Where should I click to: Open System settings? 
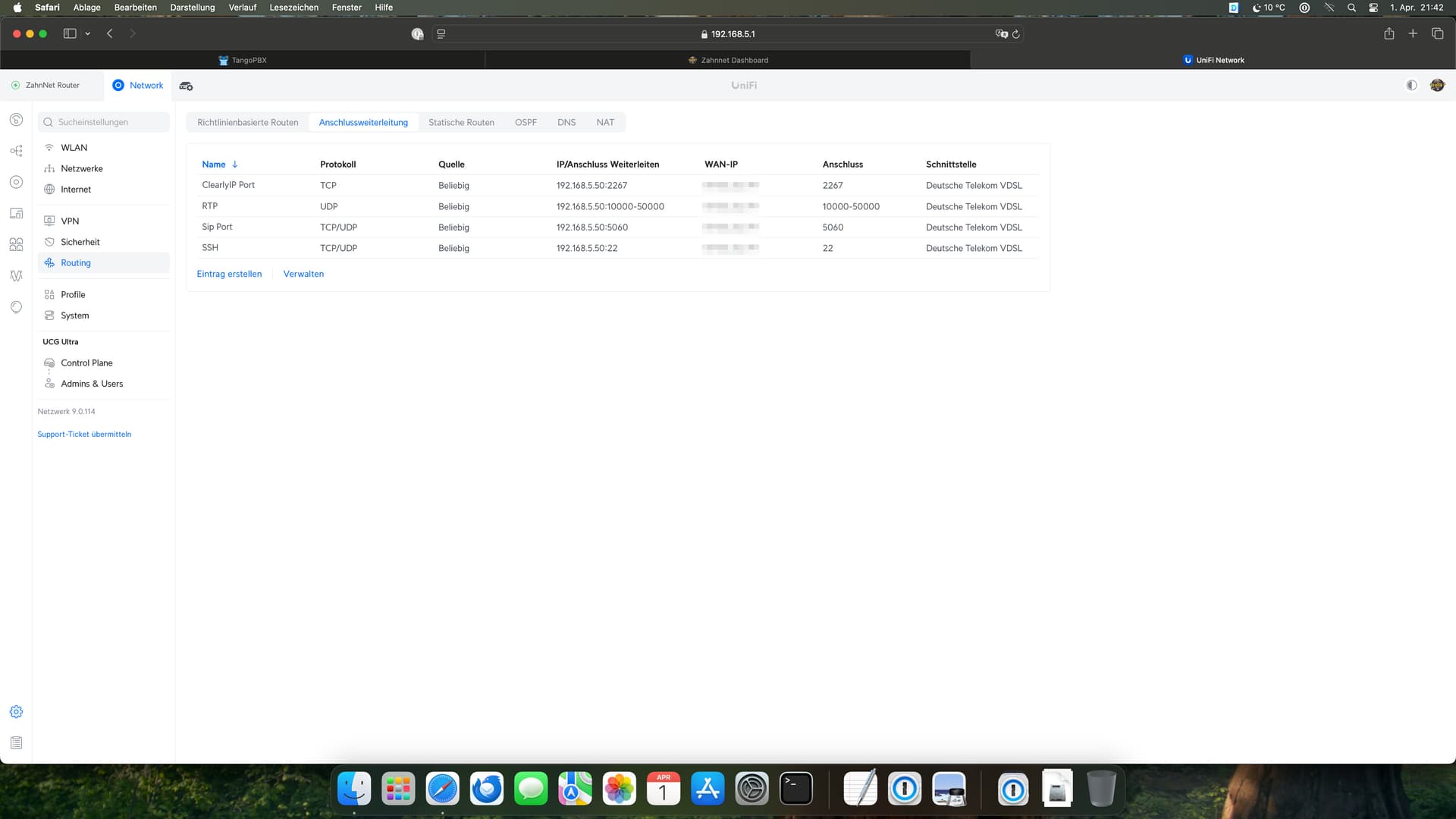point(104,315)
